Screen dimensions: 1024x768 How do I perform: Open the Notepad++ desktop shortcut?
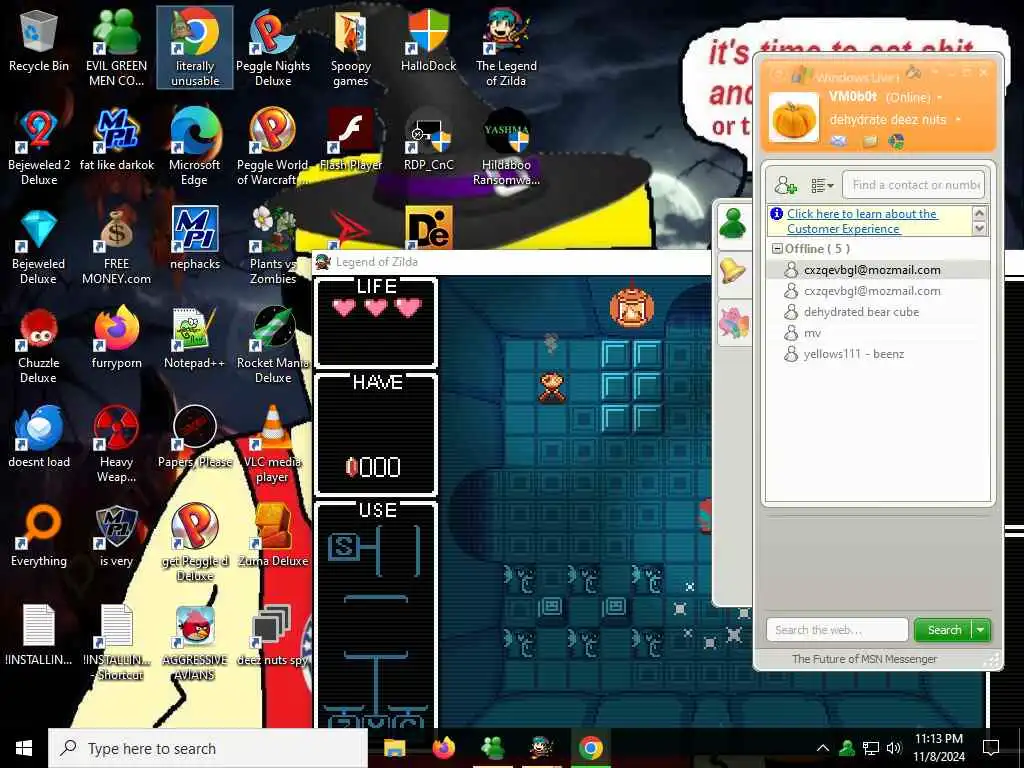[x=195, y=338]
